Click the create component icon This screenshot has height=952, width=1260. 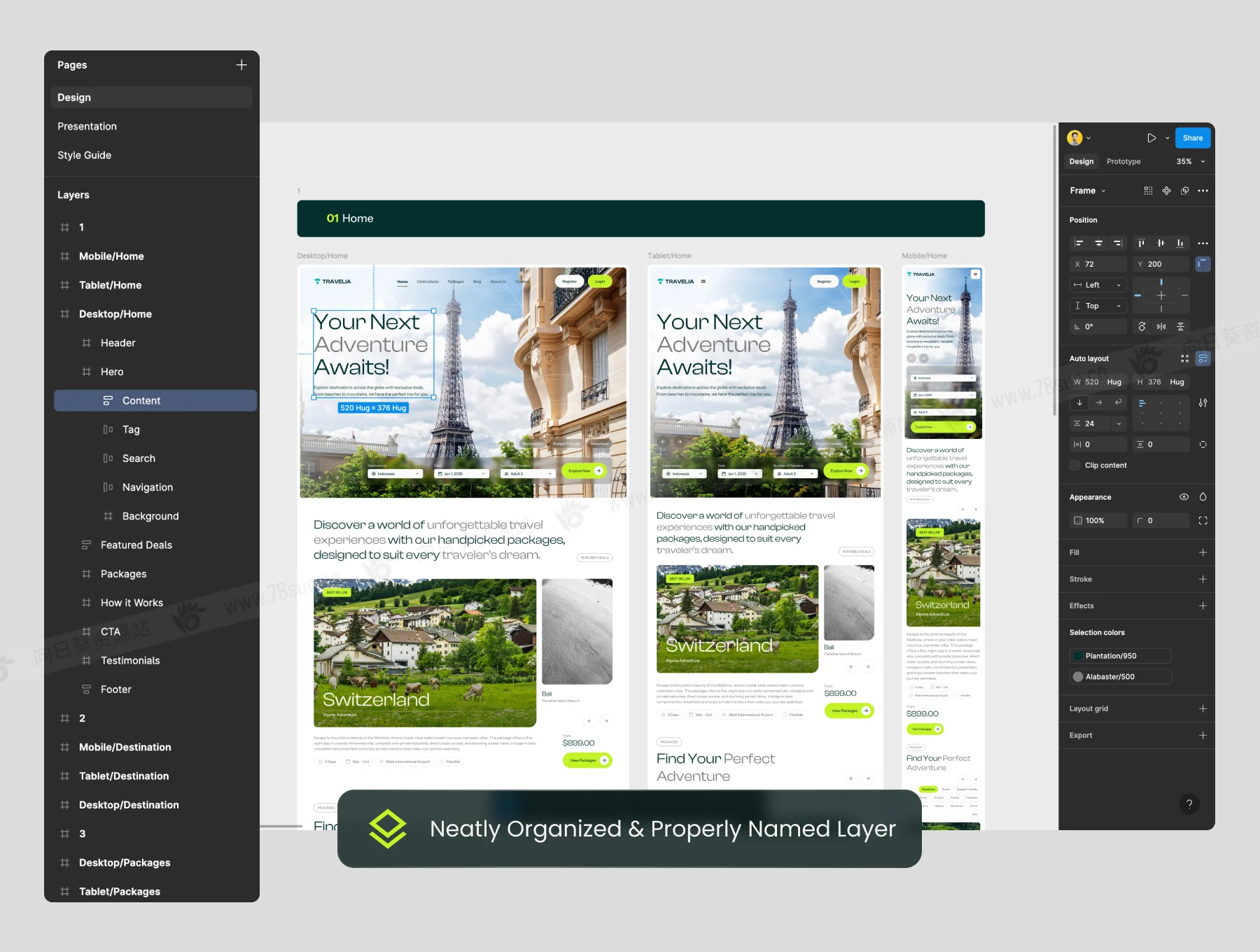pos(1166,191)
